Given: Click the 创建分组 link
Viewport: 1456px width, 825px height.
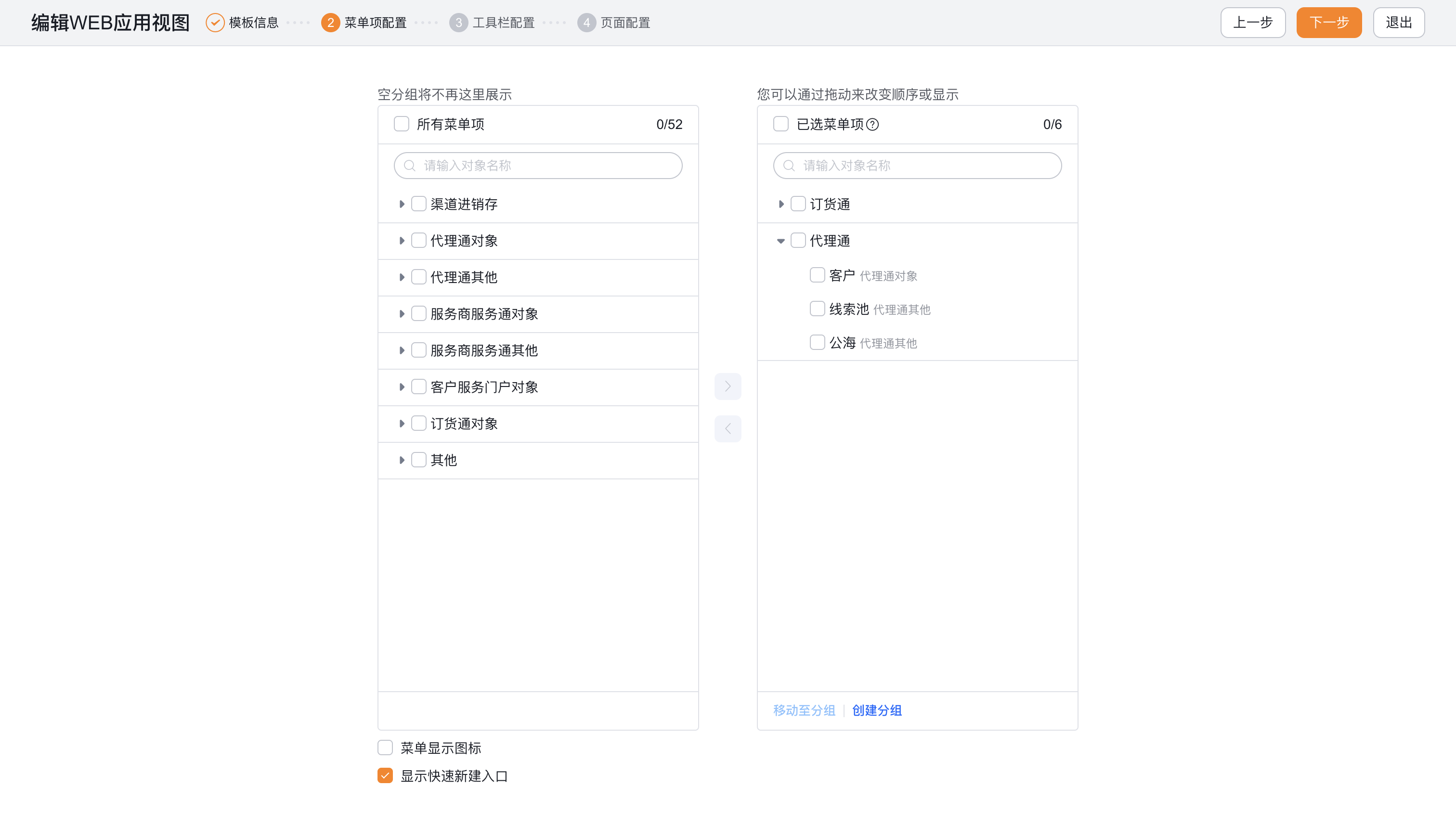Looking at the screenshot, I should (877, 710).
